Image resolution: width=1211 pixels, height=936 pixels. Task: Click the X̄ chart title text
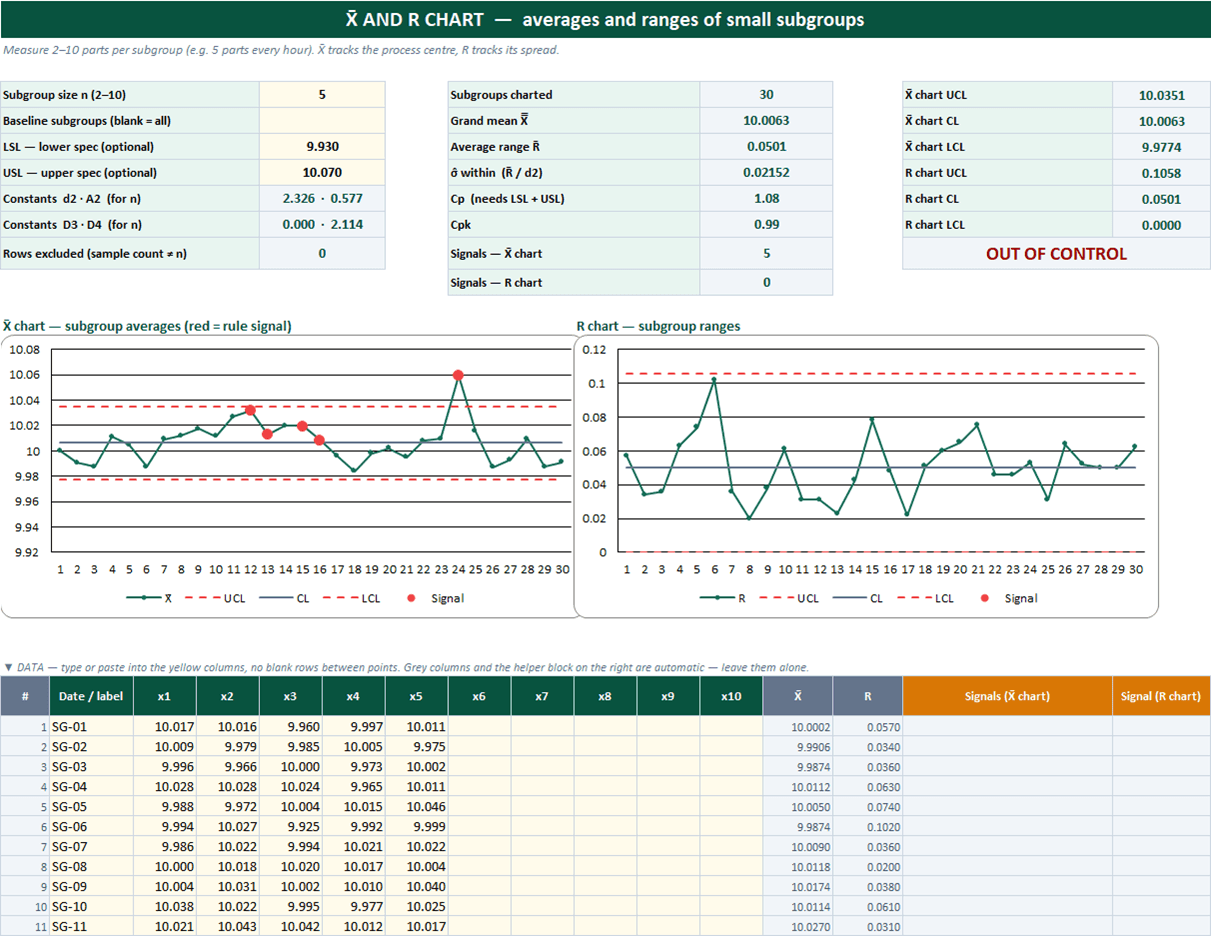147,326
